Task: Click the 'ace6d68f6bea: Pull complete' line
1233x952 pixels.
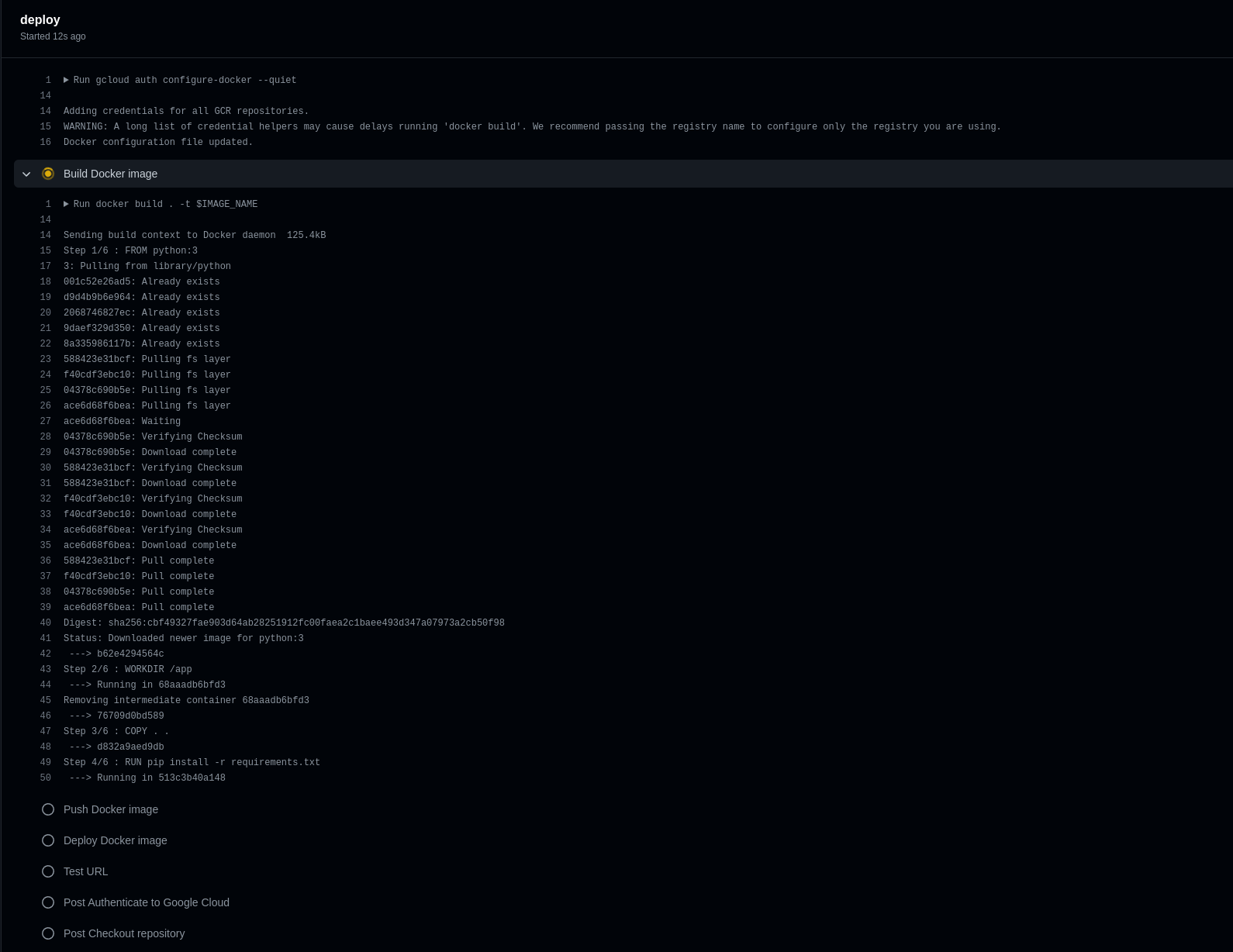Action: [x=139, y=607]
